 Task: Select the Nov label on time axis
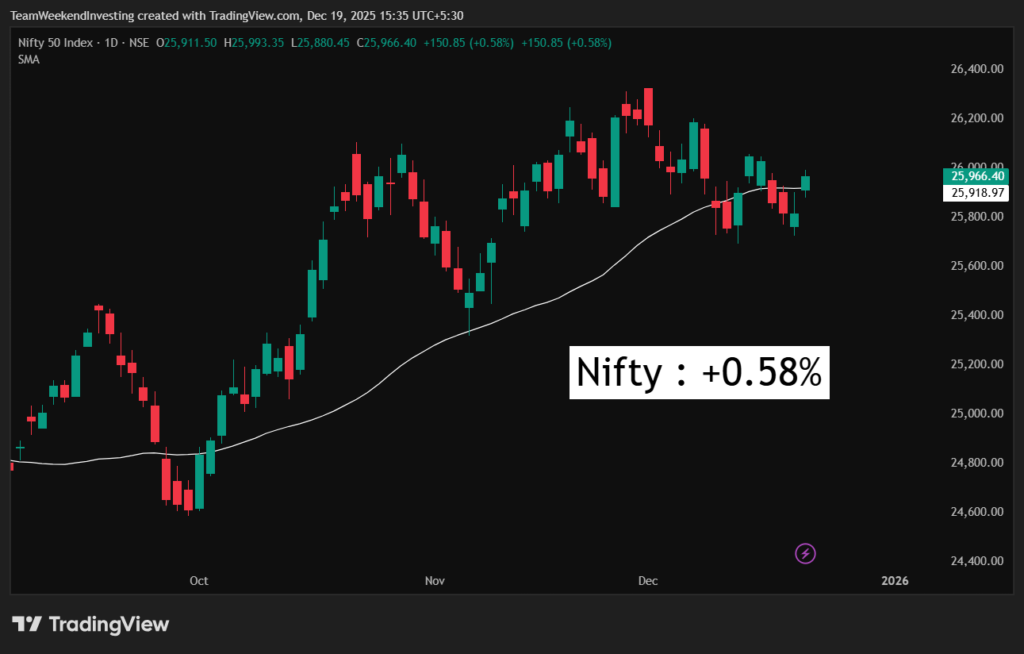pos(434,580)
